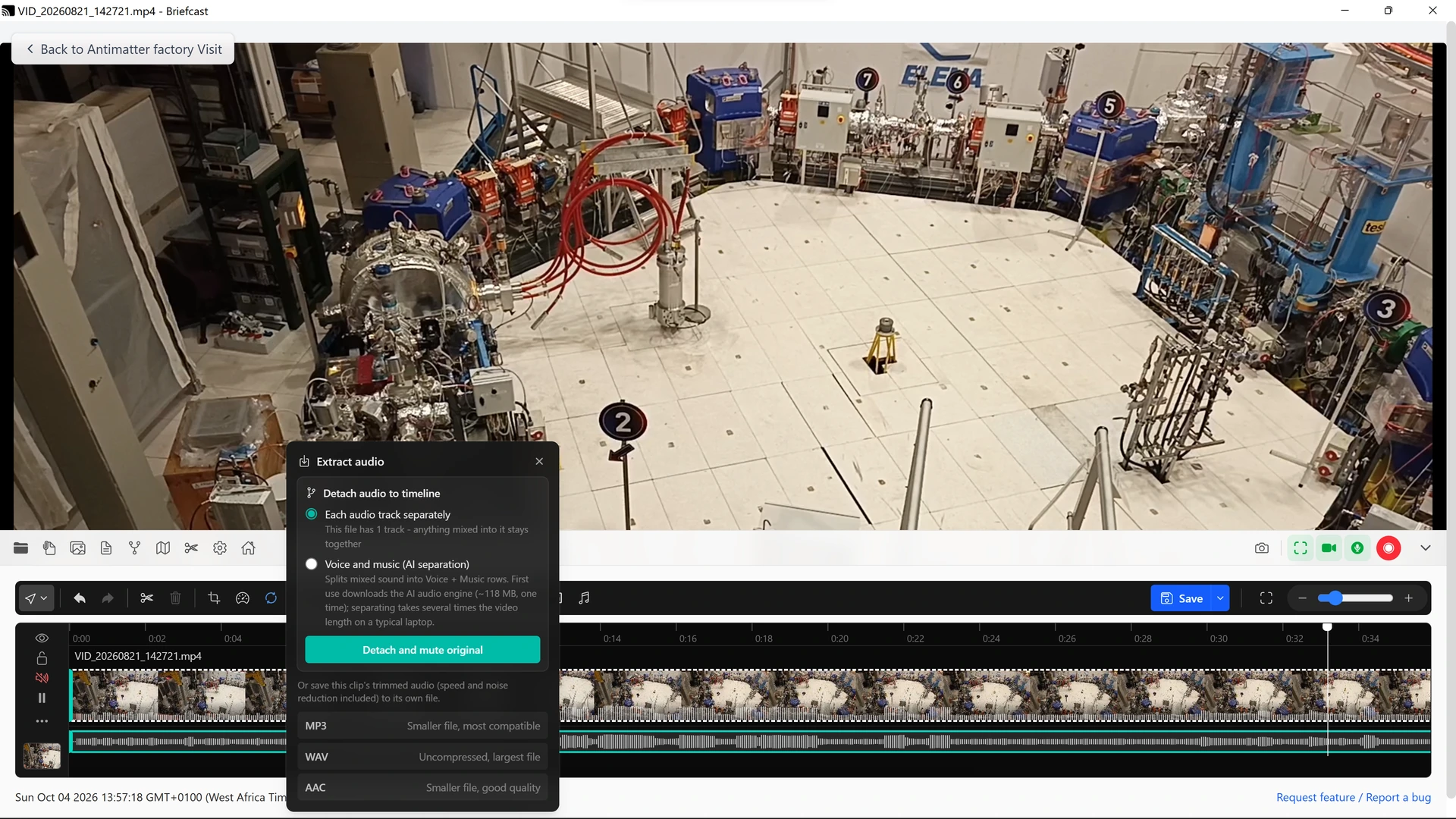Click the document page icon

(x=106, y=548)
